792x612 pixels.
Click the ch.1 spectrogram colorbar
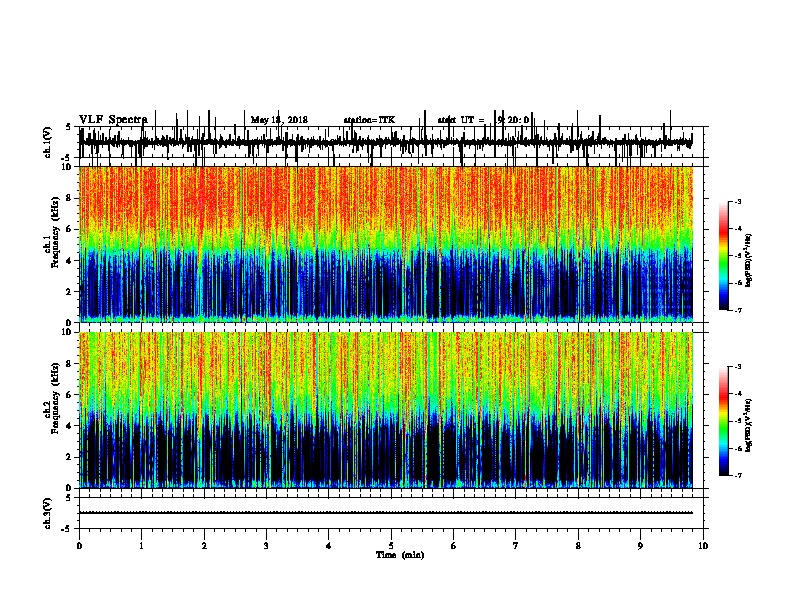click(x=723, y=256)
